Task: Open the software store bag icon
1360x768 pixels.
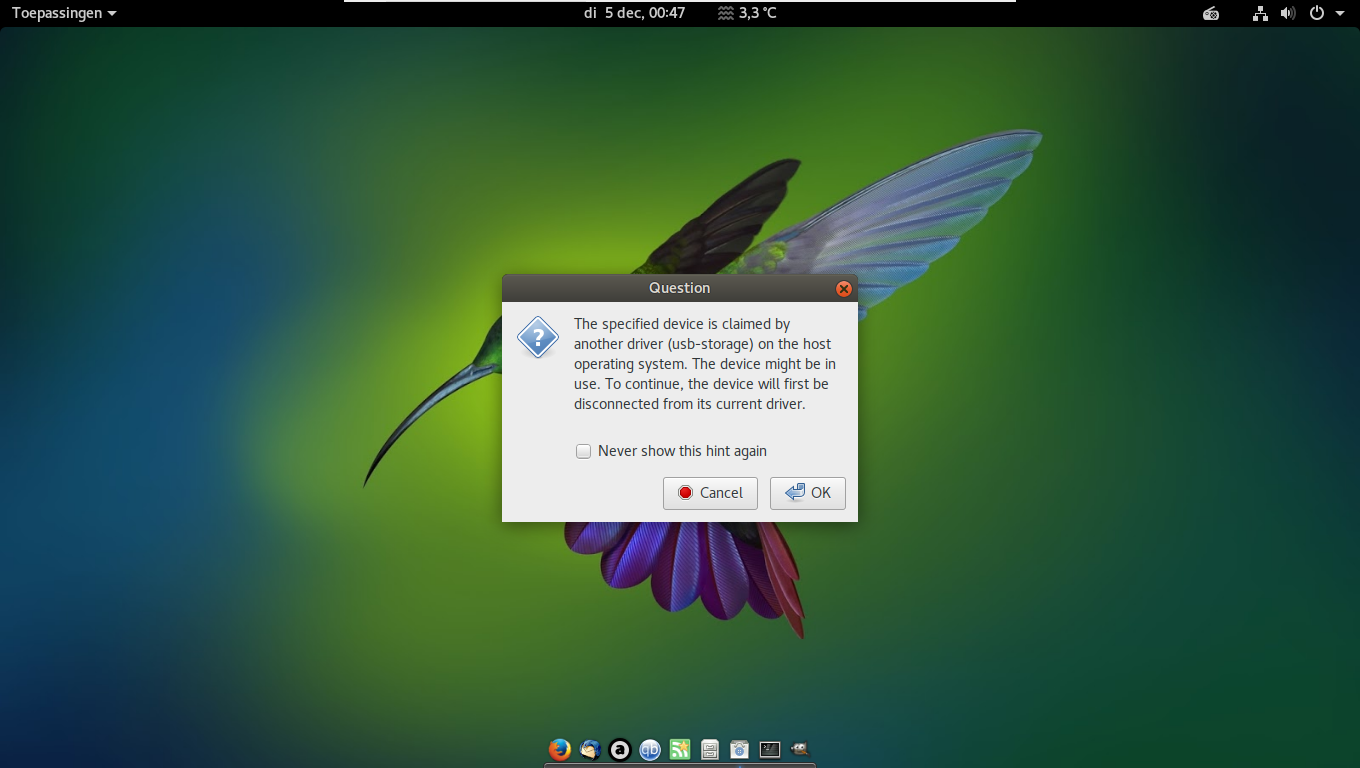Action: coord(740,749)
